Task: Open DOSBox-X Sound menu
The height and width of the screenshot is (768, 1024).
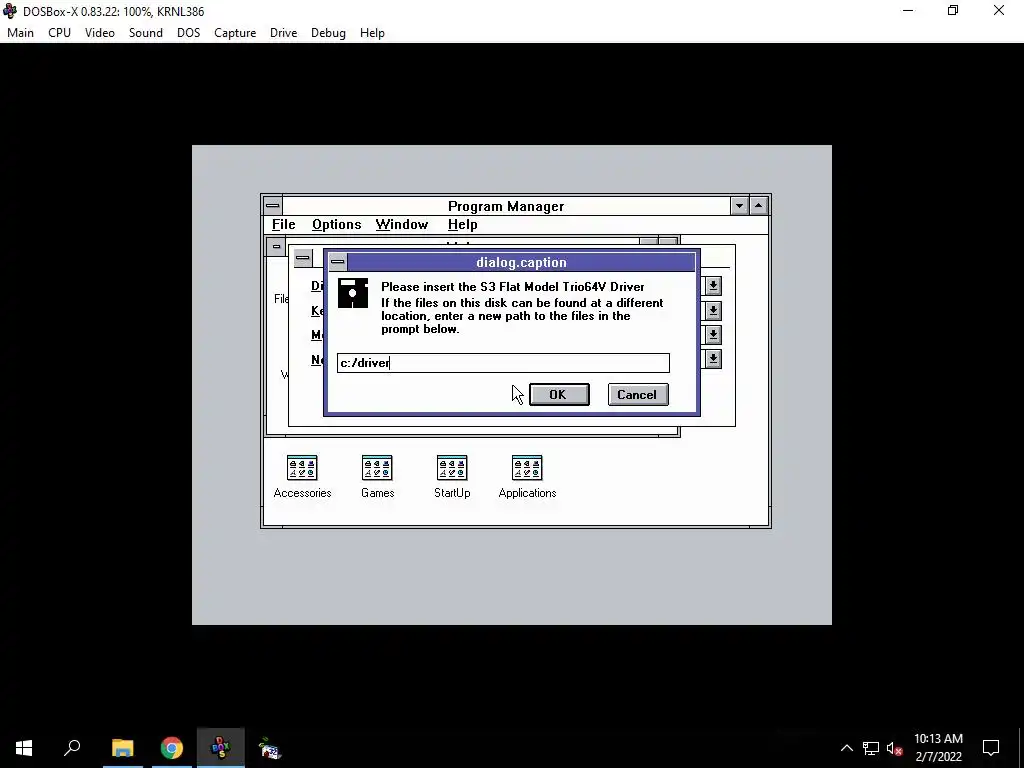Action: point(146,33)
